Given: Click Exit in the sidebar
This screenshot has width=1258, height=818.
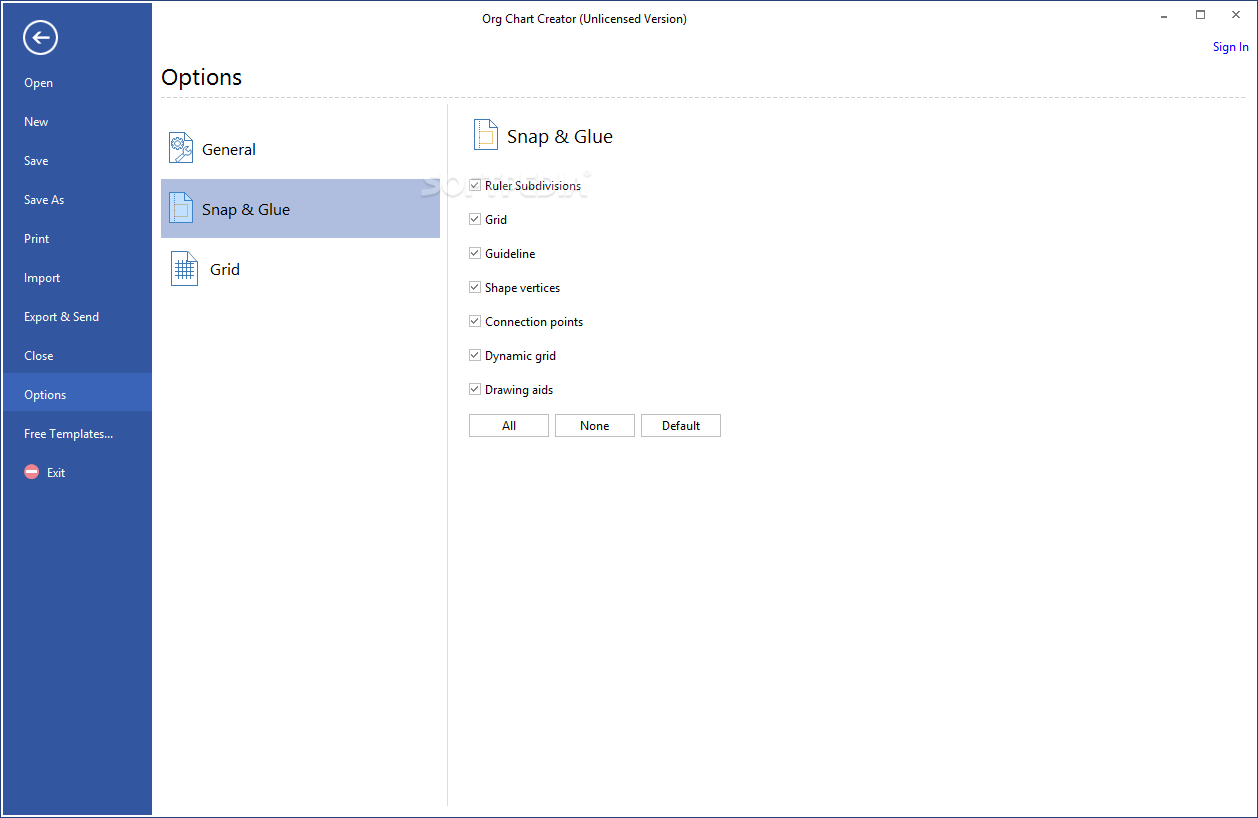Looking at the screenshot, I should (x=77, y=473).
